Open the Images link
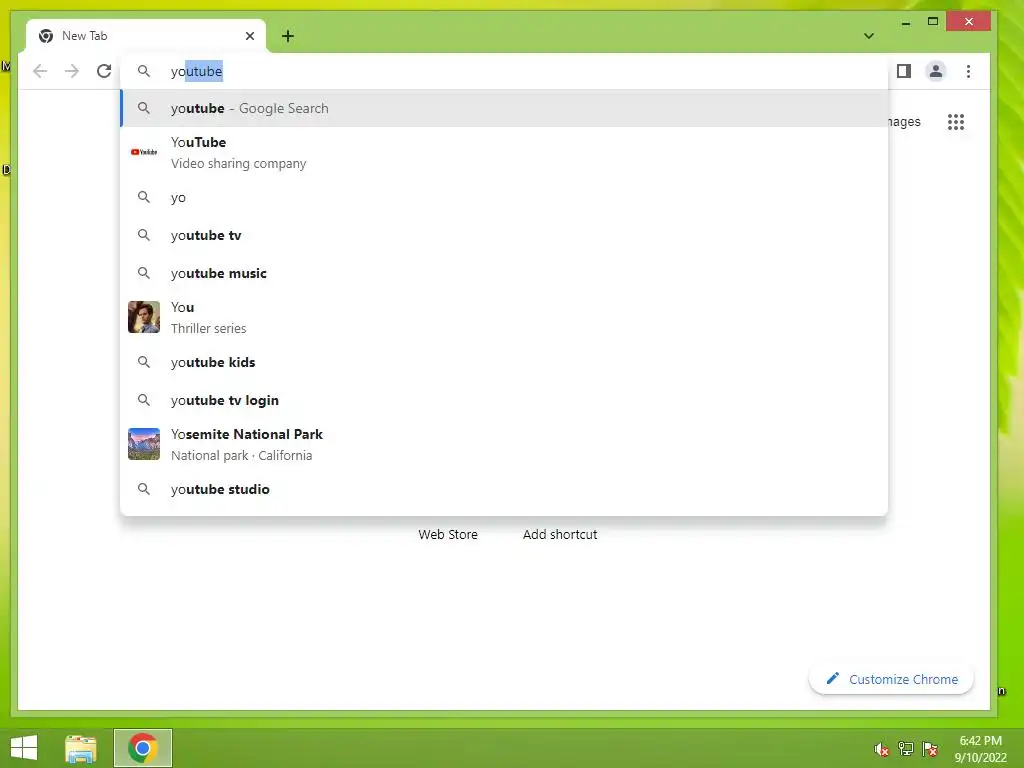 coord(904,122)
